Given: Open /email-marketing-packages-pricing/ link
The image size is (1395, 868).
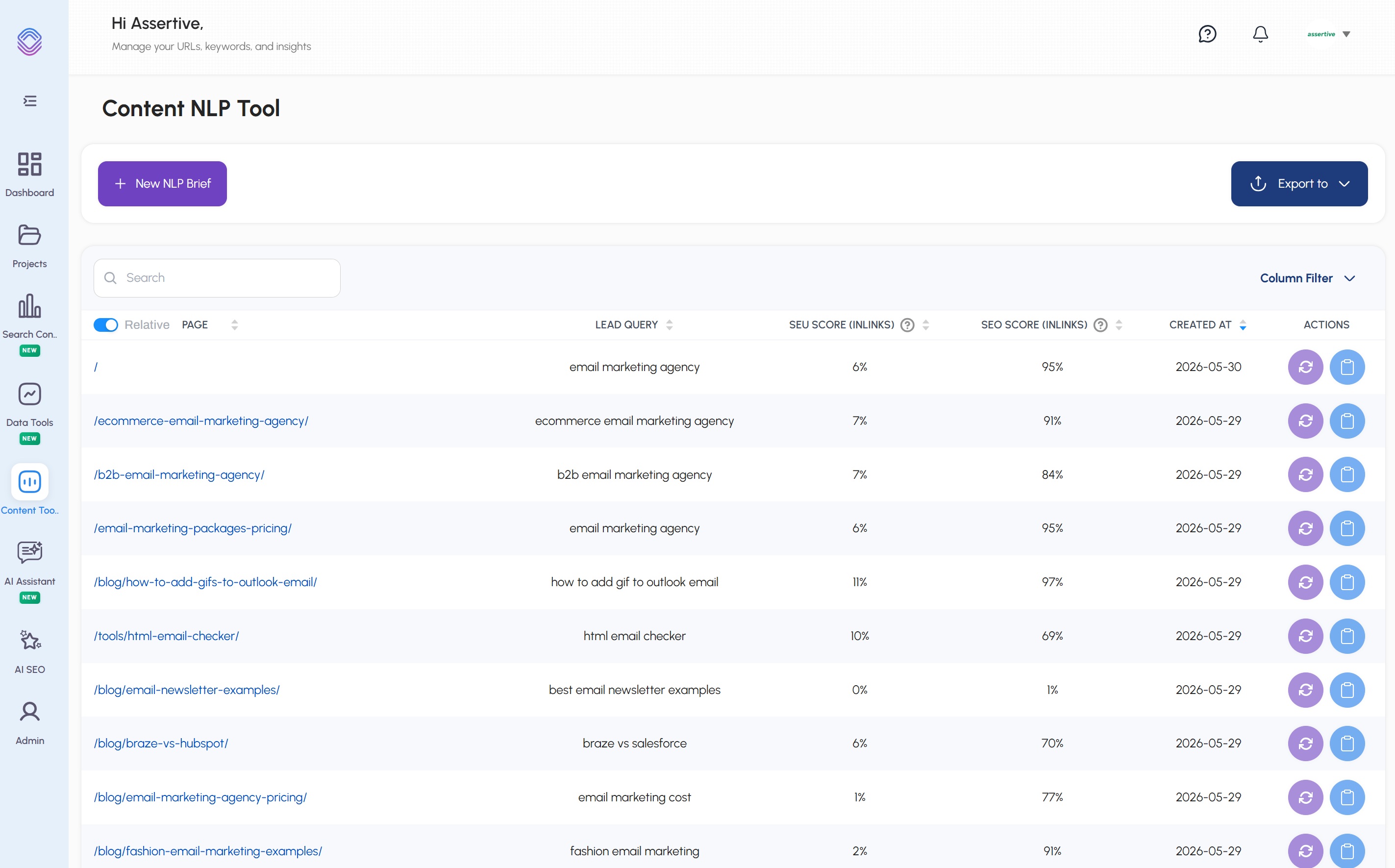Looking at the screenshot, I should (x=193, y=528).
